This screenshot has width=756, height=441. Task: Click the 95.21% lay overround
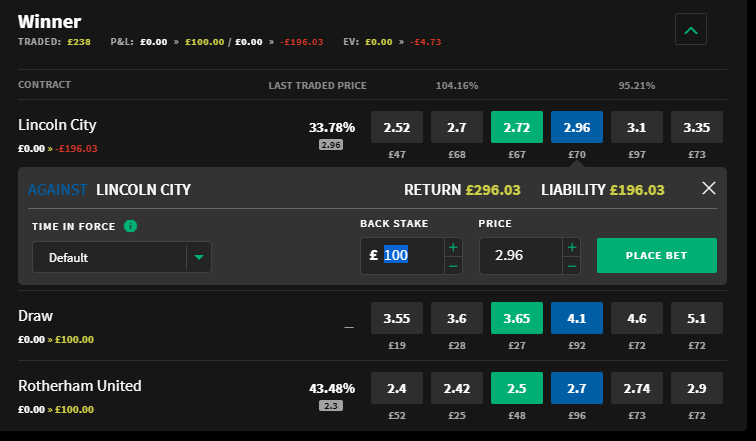636,86
